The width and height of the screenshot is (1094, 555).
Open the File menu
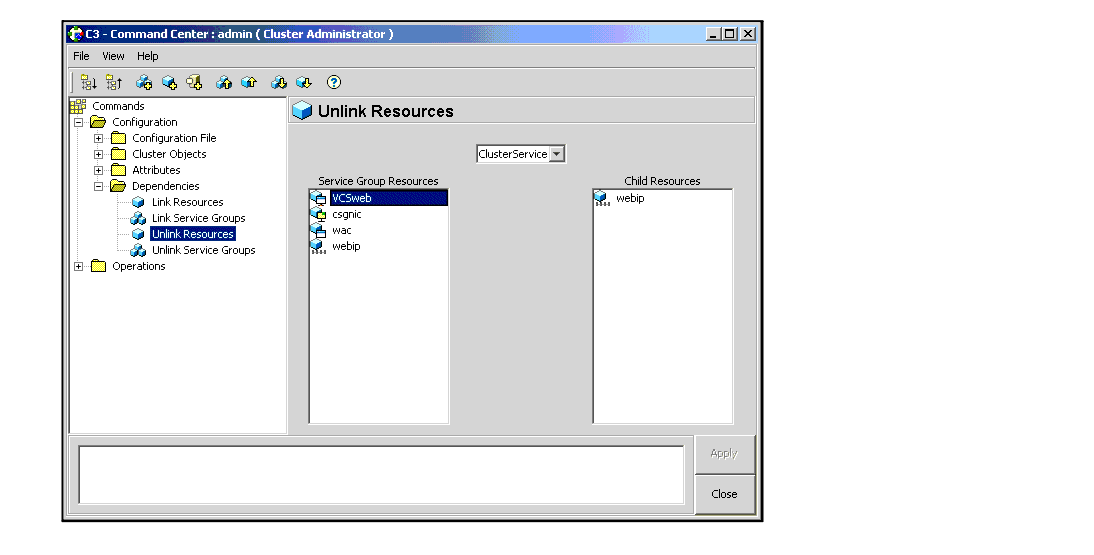81,56
